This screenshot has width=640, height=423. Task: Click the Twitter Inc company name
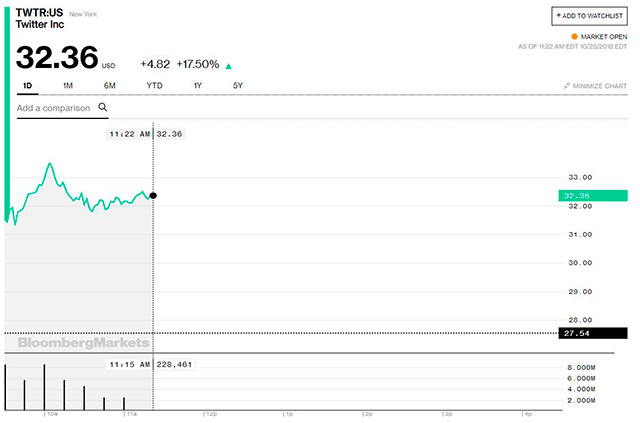pos(40,24)
